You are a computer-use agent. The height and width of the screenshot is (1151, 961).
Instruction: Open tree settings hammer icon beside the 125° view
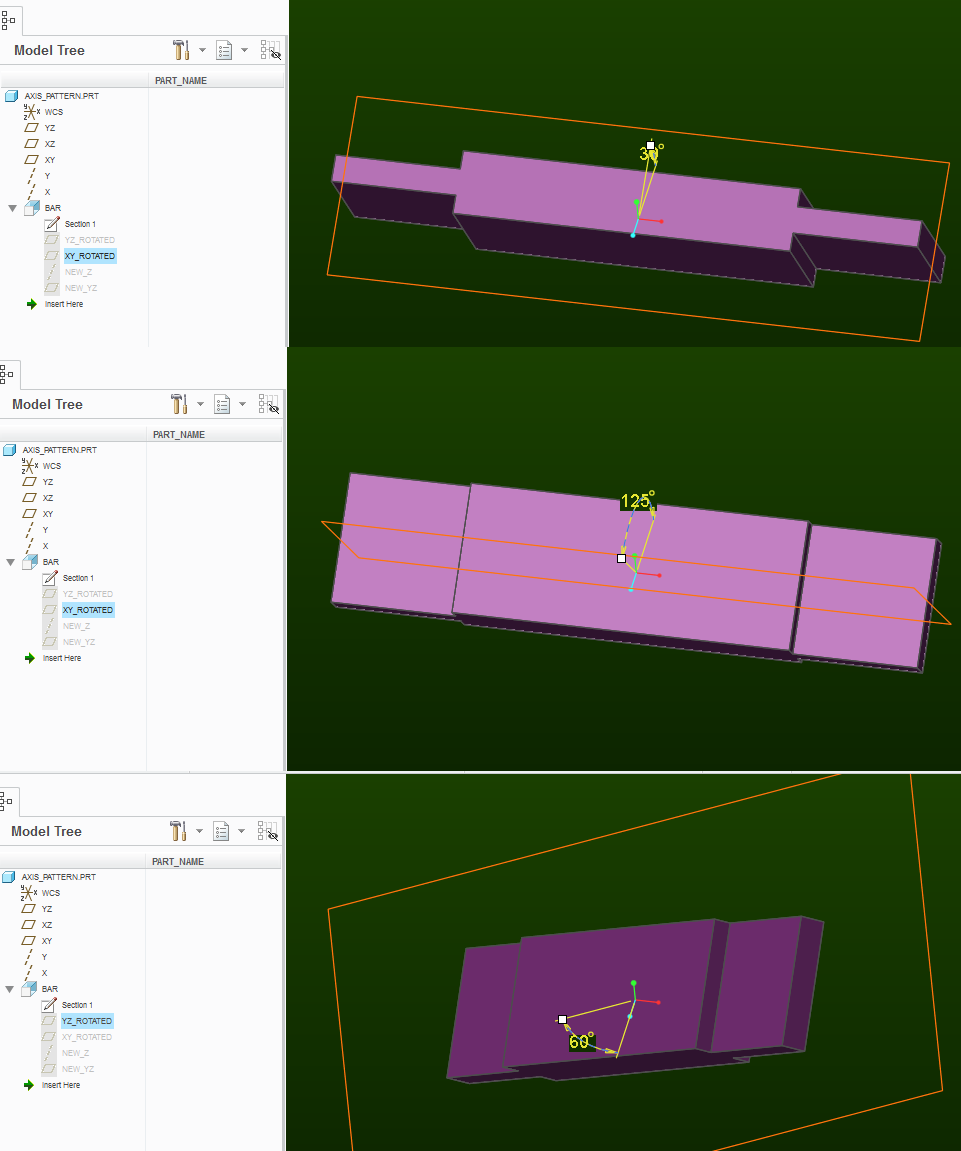tap(178, 404)
